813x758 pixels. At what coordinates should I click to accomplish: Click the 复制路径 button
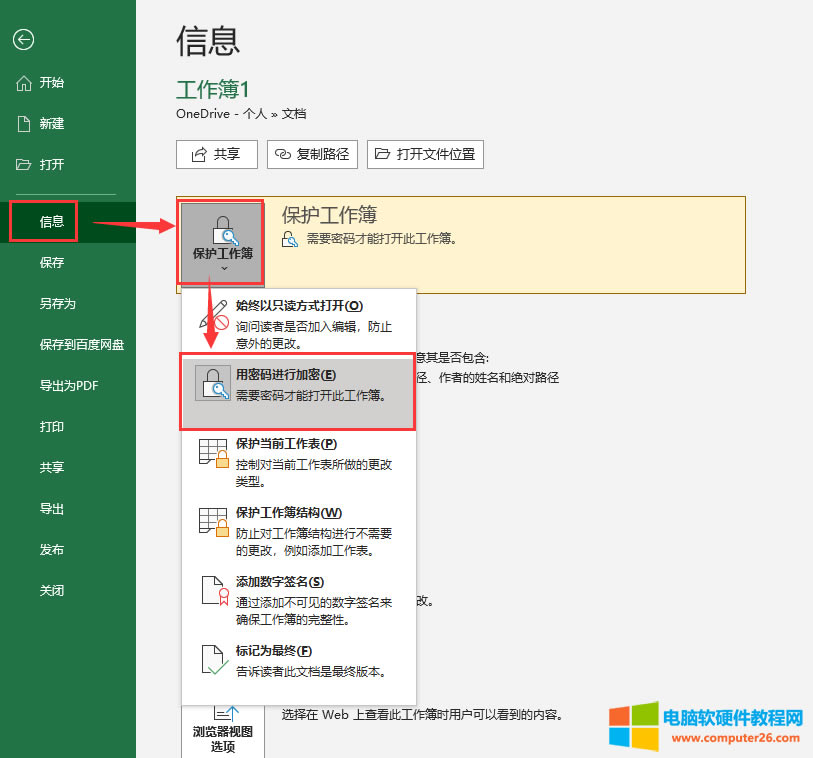tap(312, 154)
